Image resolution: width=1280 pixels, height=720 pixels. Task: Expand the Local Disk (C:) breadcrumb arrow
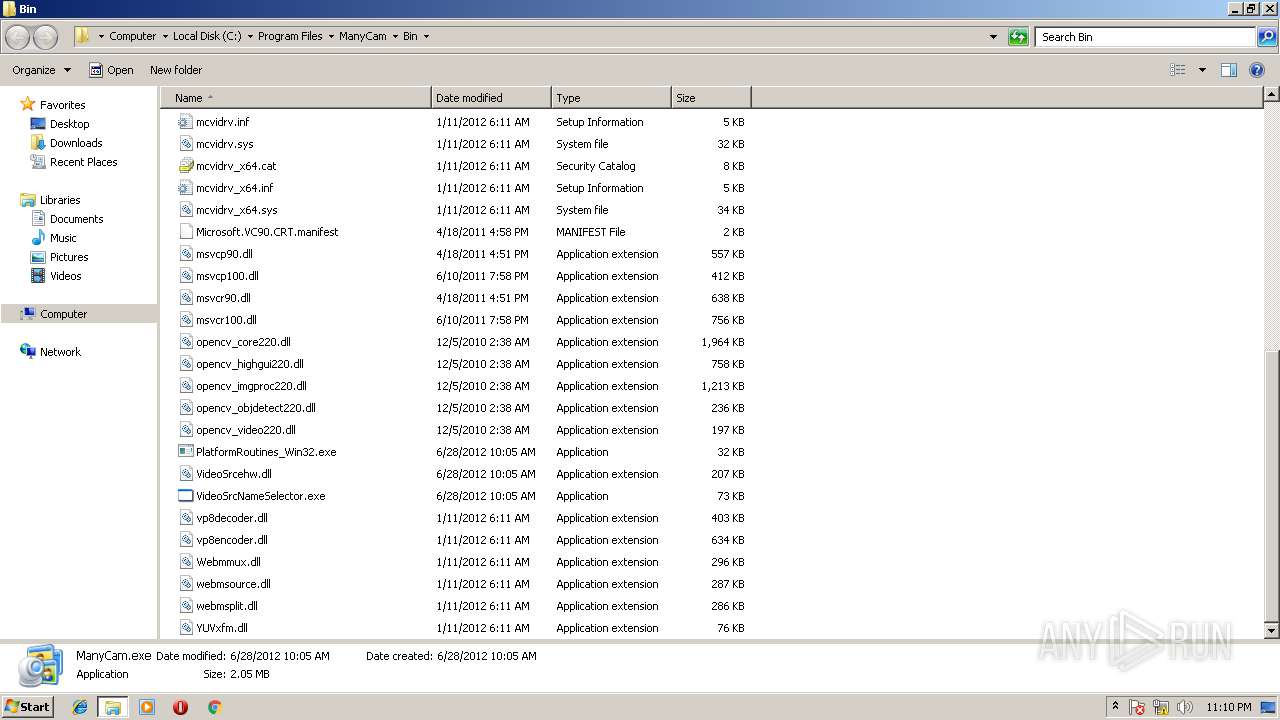248,36
